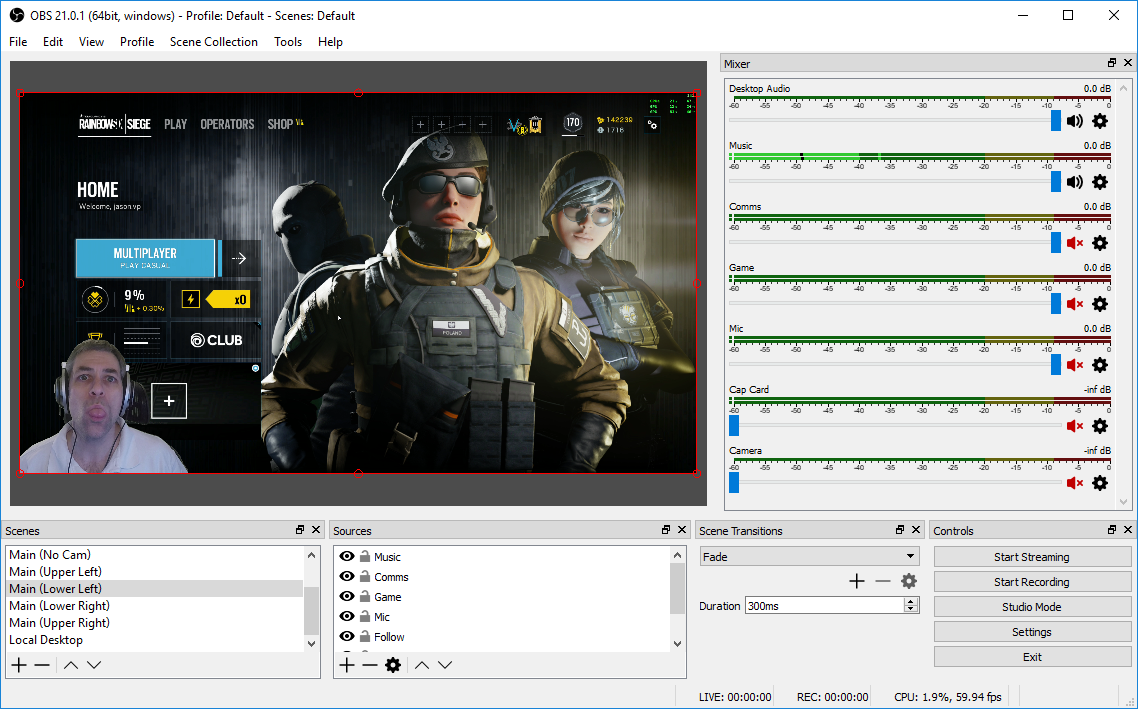
Task: Toggle lock on Music source
Action: coord(365,557)
